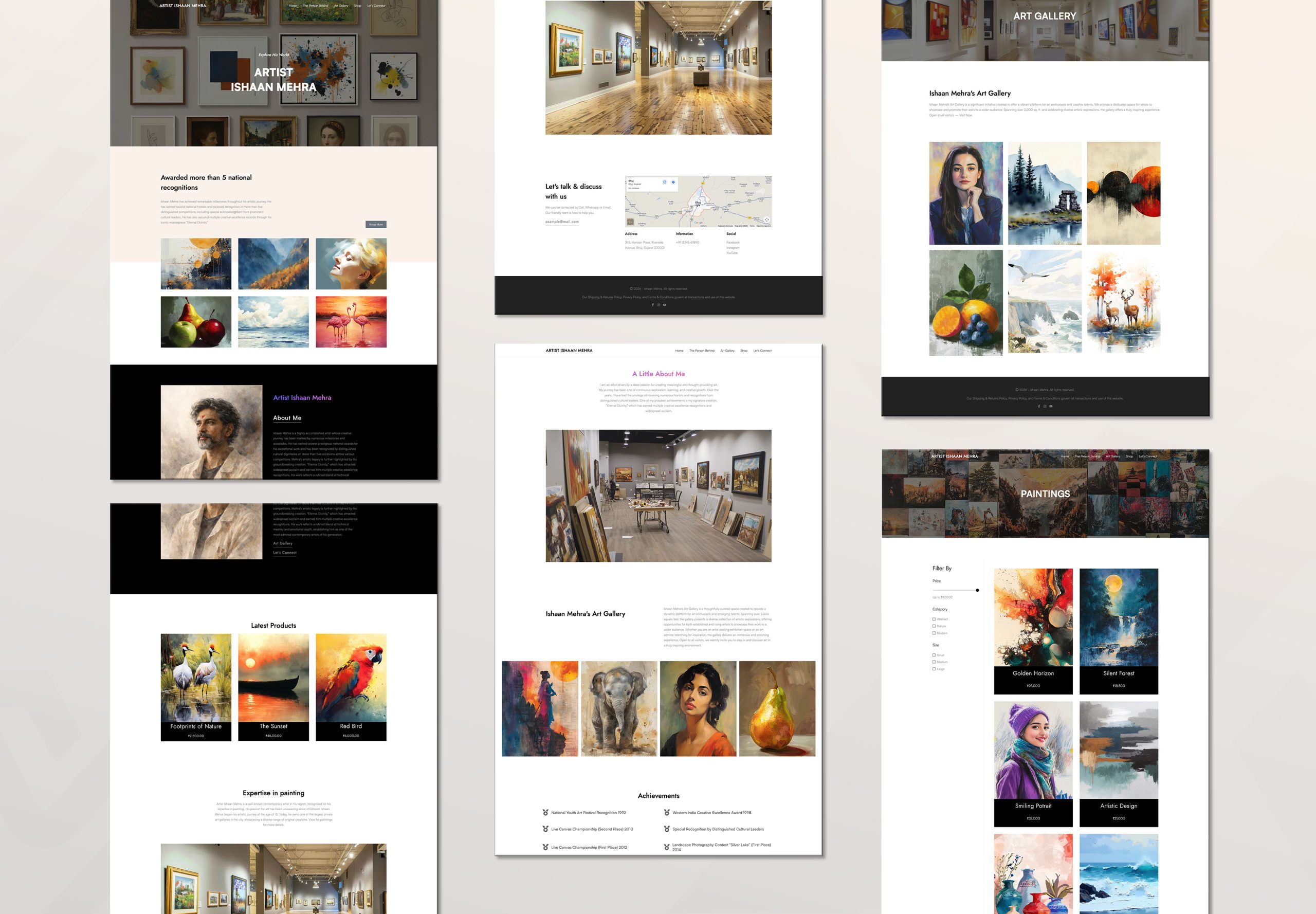Open The Person Behind in the white navbar

pos(702,351)
